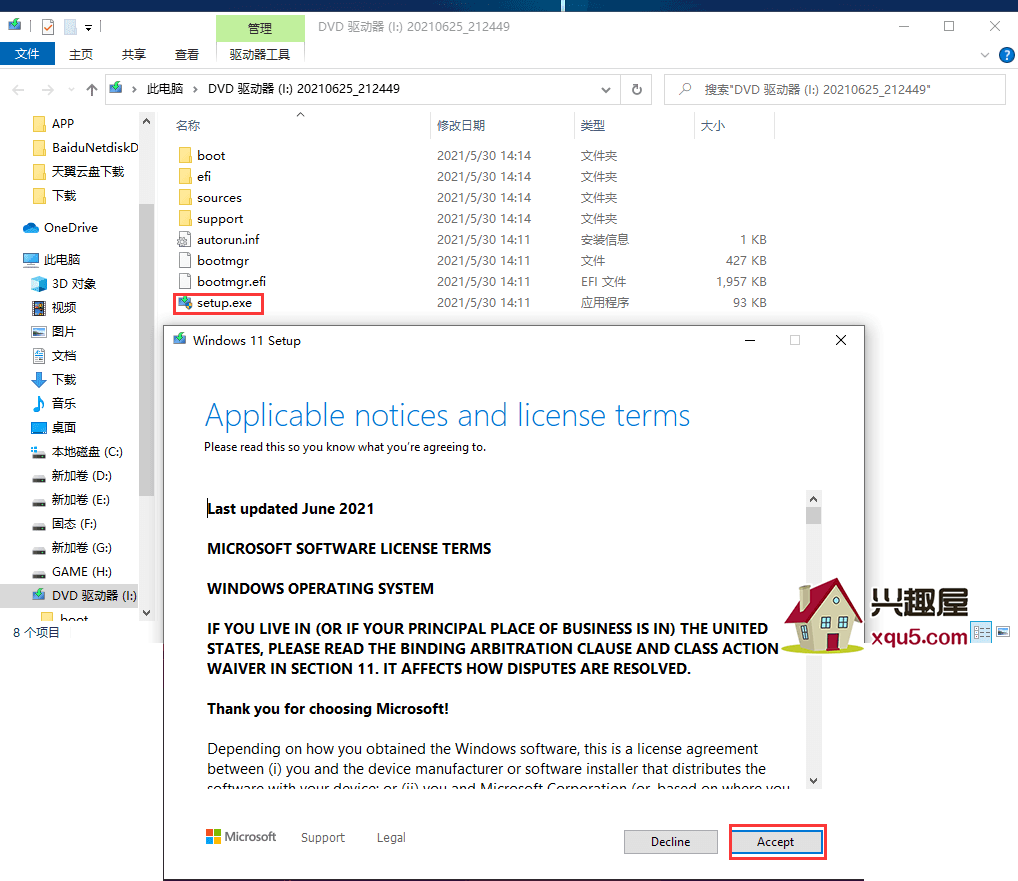
Task: Open the Support link in Setup
Action: (x=323, y=838)
